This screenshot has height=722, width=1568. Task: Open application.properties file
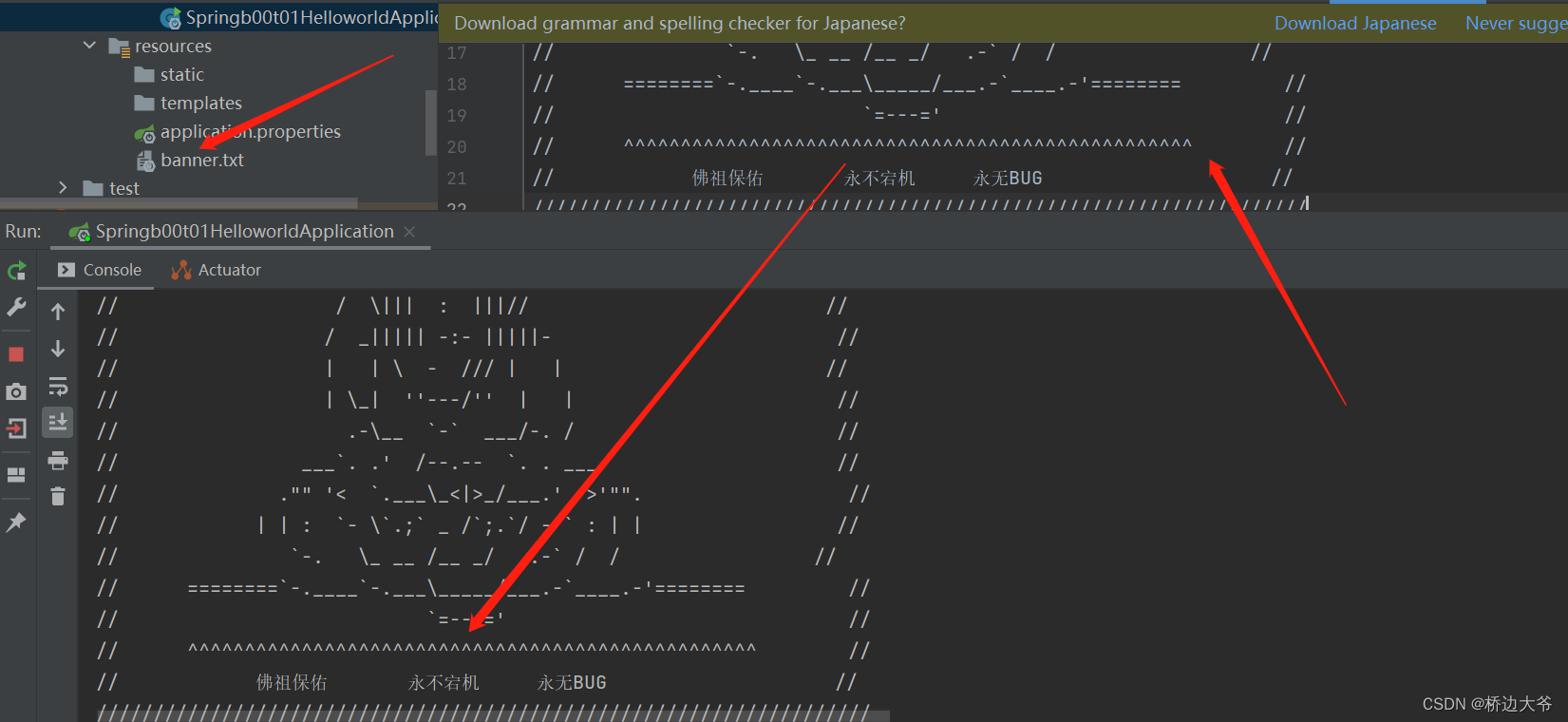[250, 131]
